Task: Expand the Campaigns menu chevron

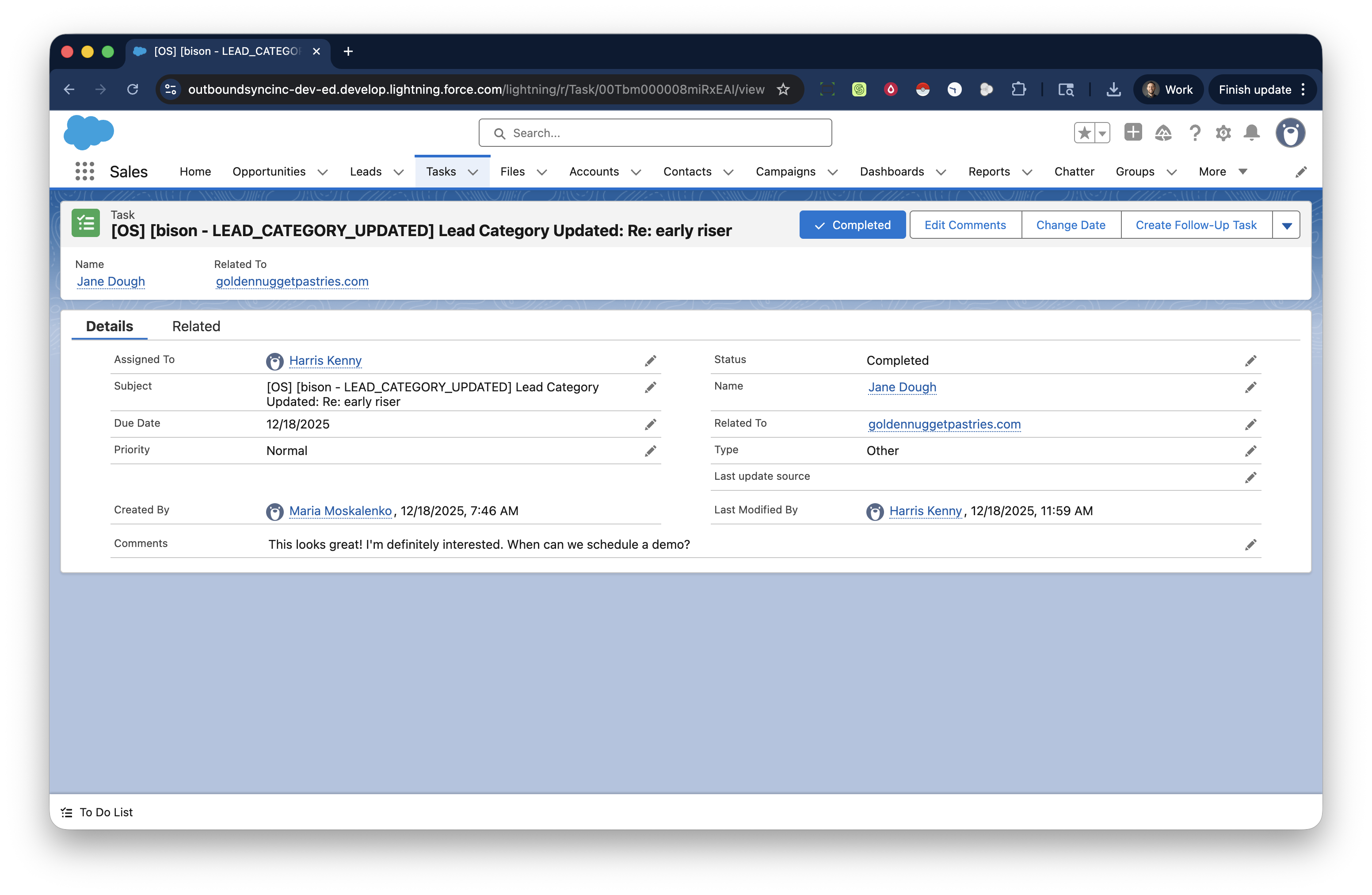Action: (x=832, y=172)
